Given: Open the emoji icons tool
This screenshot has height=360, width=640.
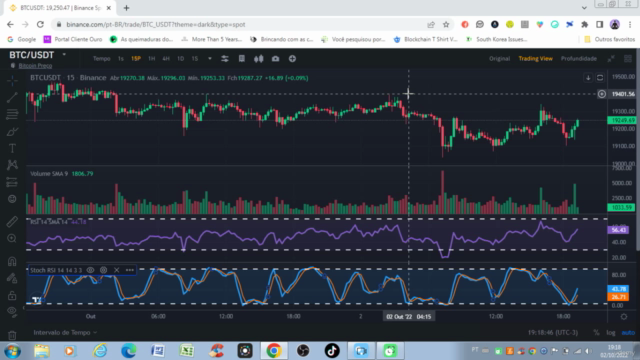Looking at the screenshot, I should tap(12, 199).
